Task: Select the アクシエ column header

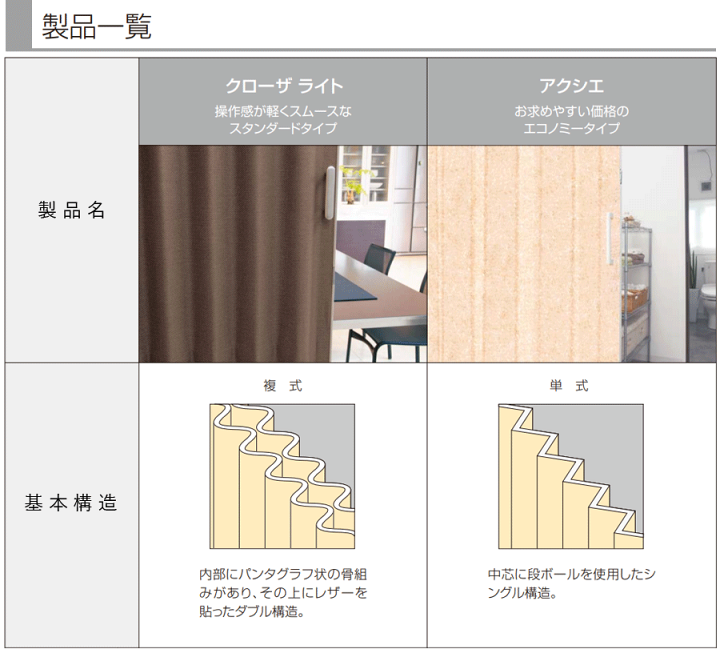Action: pyautogui.click(x=571, y=86)
